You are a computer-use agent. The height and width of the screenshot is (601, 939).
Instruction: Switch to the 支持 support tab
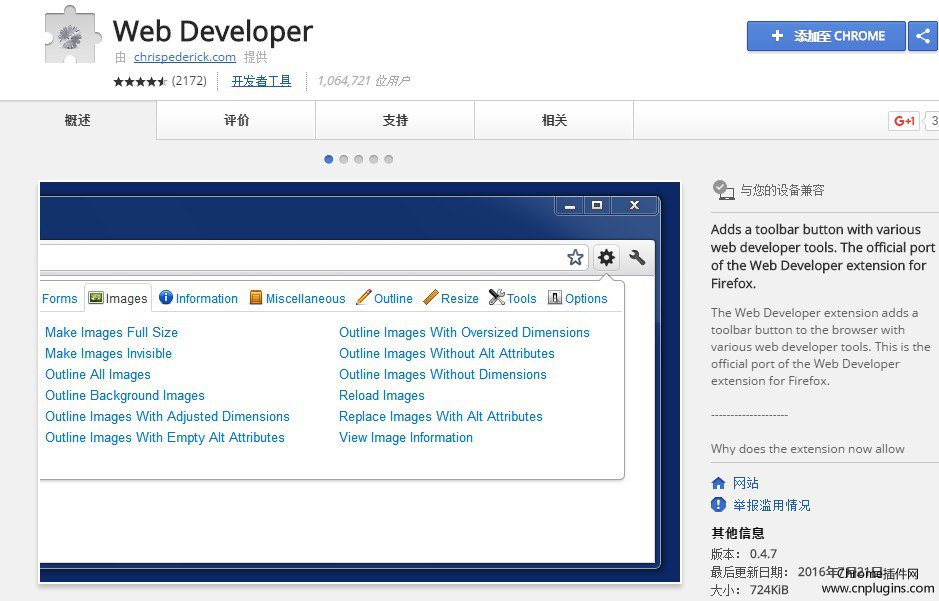point(395,120)
